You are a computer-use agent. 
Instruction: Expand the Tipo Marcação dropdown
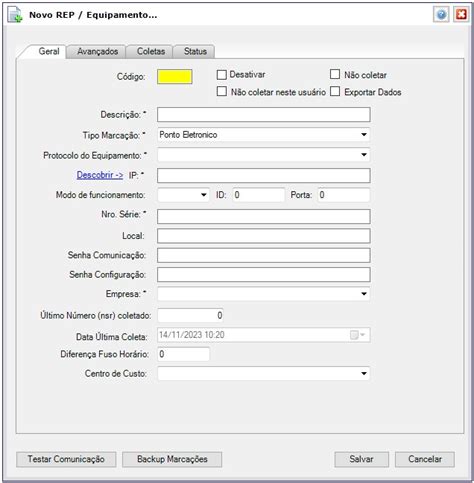click(364, 135)
